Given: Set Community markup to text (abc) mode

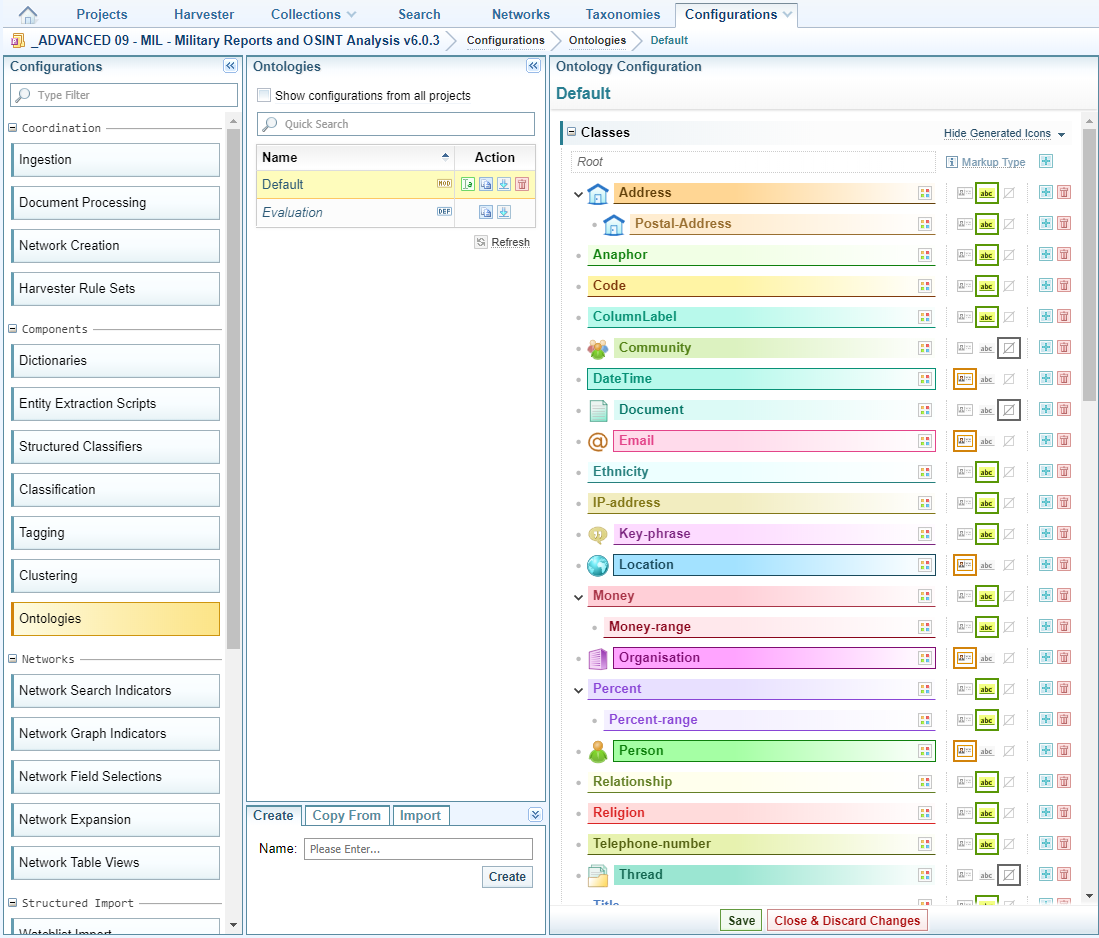Looking at the screenshot, I should [x=987, y=348].
